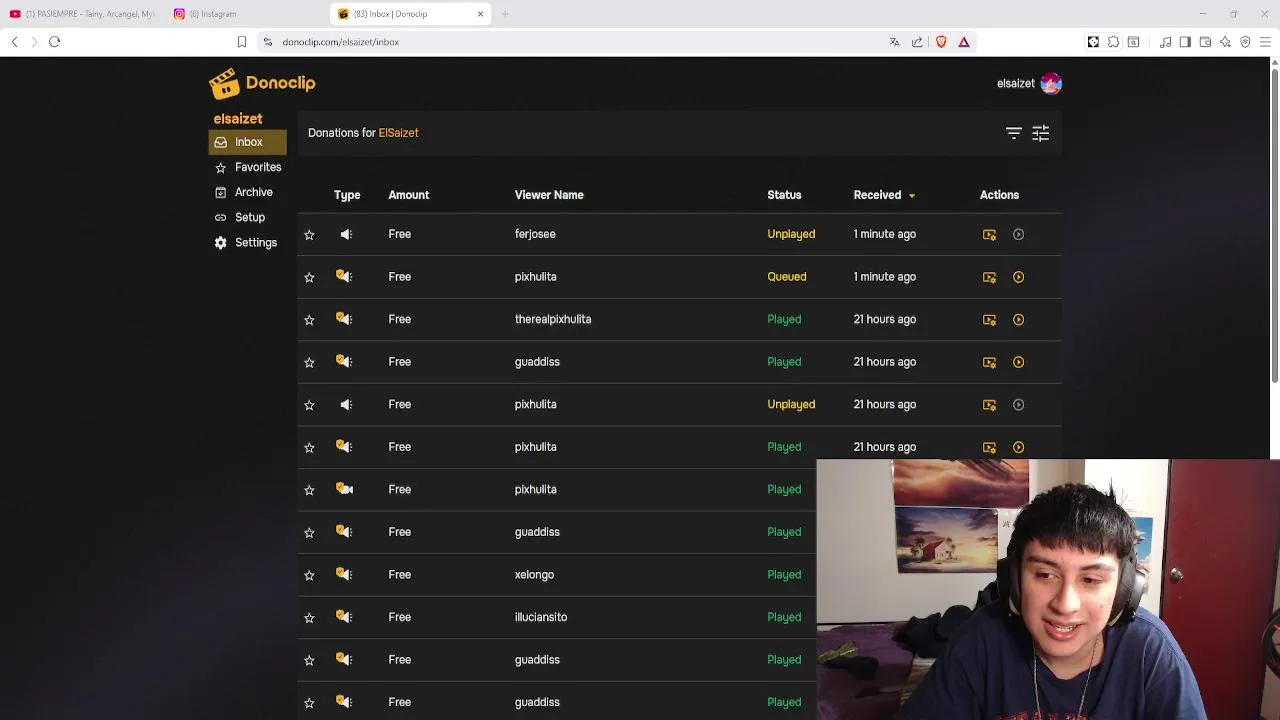Screen dimensions: 1280x720
Task: Click the therealpixhulita viewer name
Action: (x=553, y=319)
